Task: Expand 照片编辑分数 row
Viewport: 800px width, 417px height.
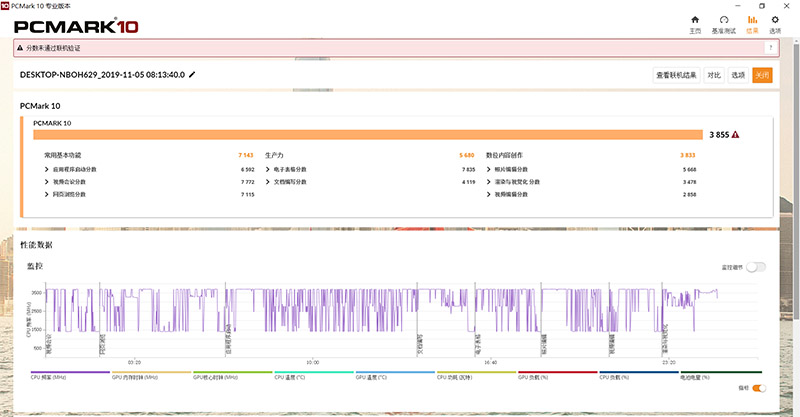Action: 489,169
